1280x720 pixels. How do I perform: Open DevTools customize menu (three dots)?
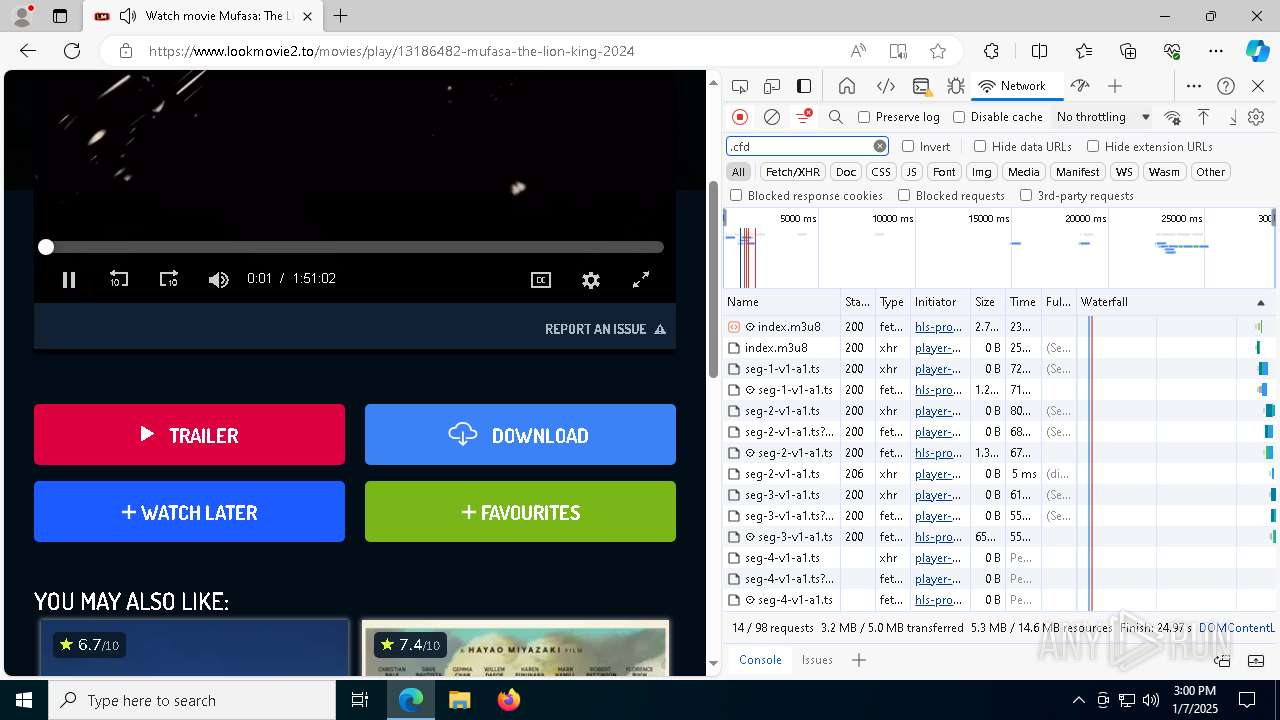(1194, 86)
